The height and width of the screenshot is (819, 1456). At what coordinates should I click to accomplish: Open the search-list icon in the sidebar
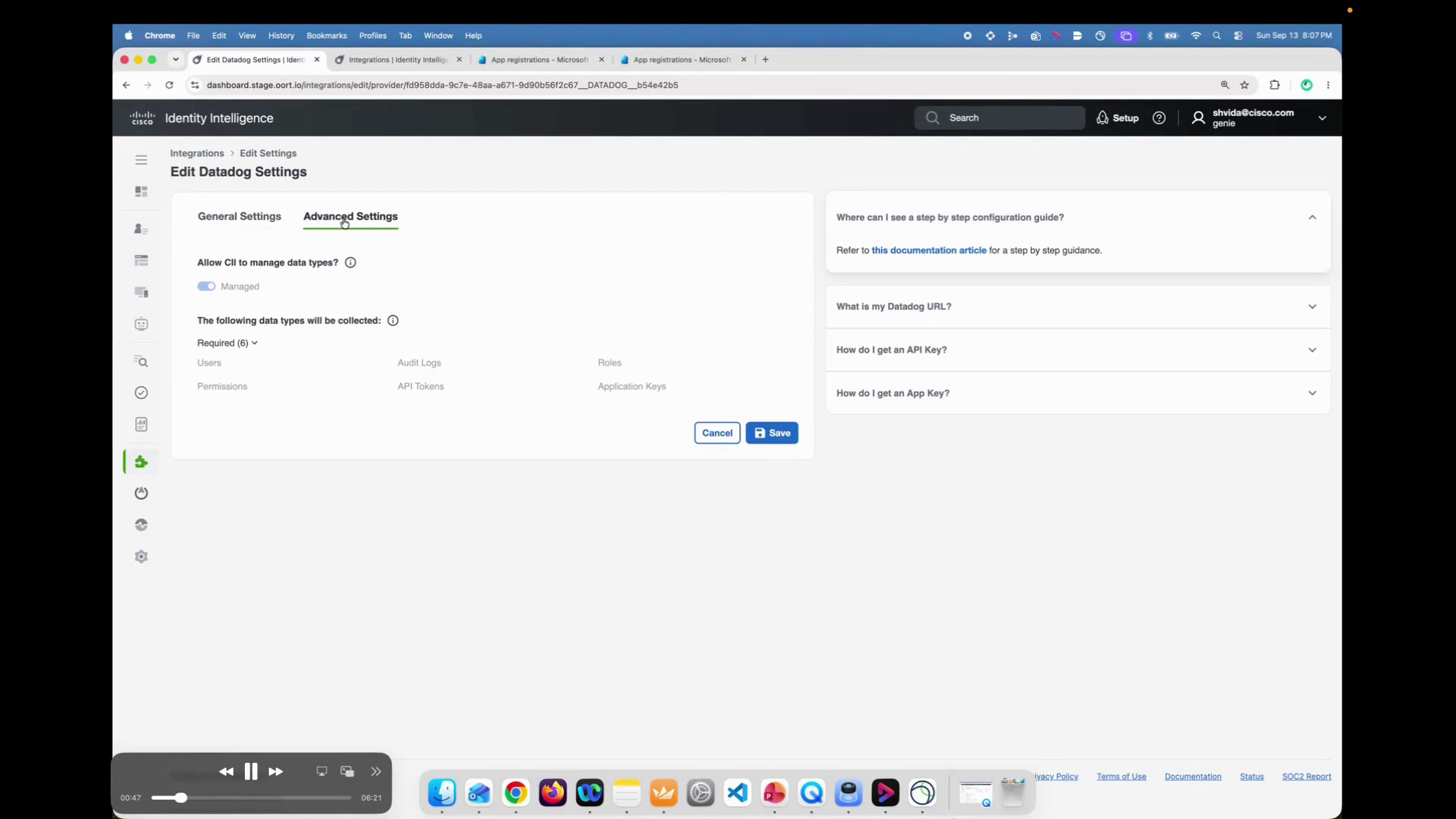(141, 362)
